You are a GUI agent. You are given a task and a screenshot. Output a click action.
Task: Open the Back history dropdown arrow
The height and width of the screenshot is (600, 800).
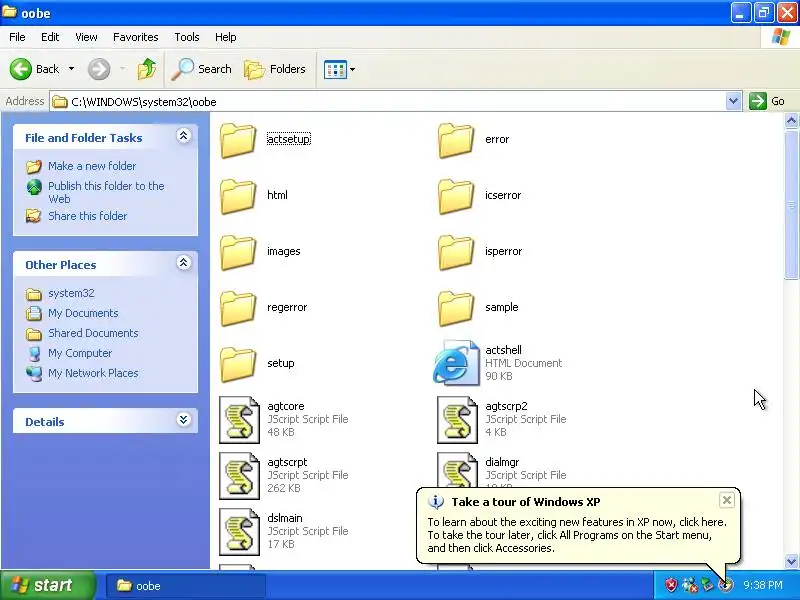[x=71, y=69]
